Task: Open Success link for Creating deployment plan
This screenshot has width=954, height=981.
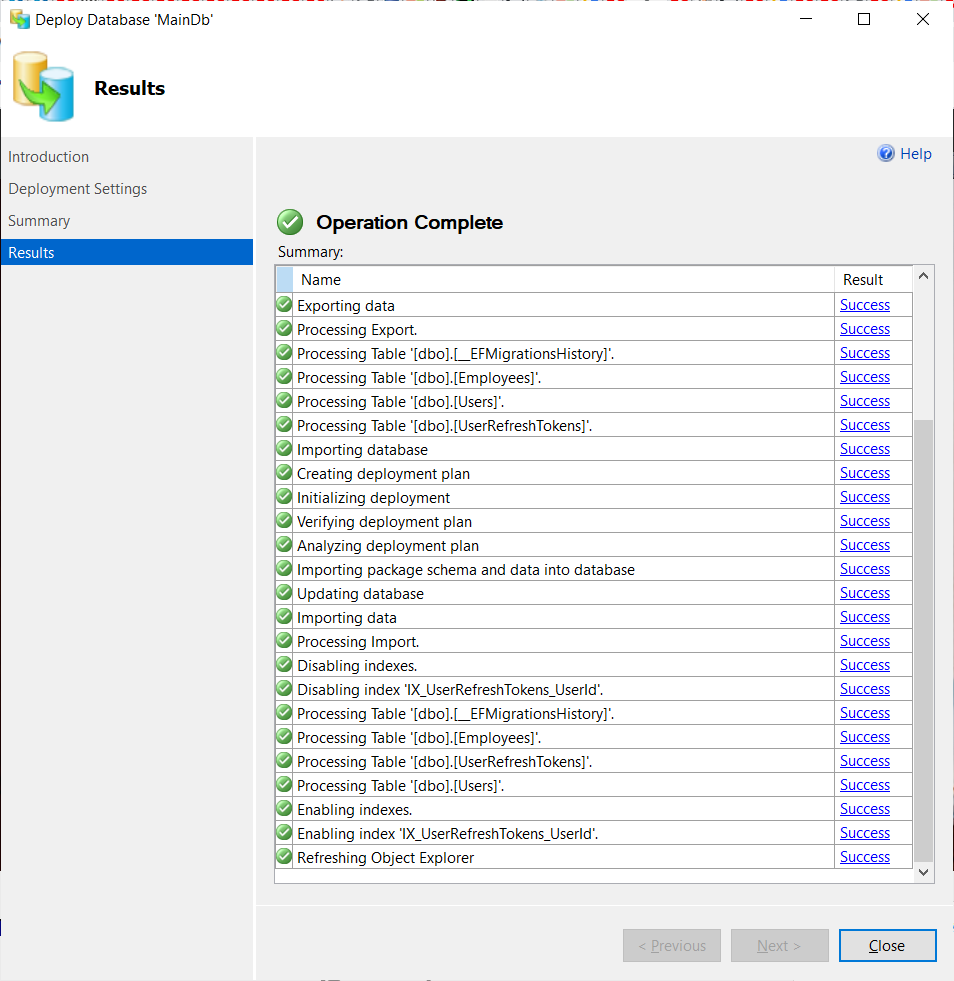Action: tap(865, 473)
